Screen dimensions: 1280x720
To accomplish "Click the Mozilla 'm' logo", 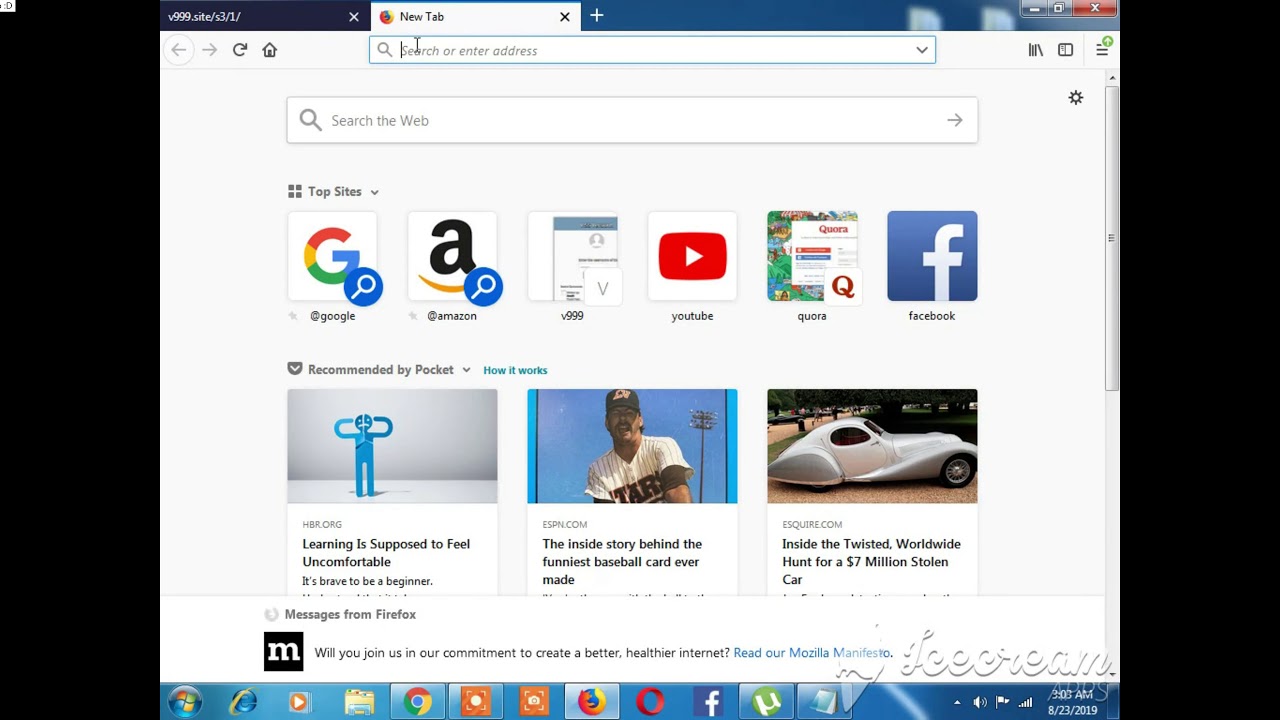I will (x=283, y=652).
